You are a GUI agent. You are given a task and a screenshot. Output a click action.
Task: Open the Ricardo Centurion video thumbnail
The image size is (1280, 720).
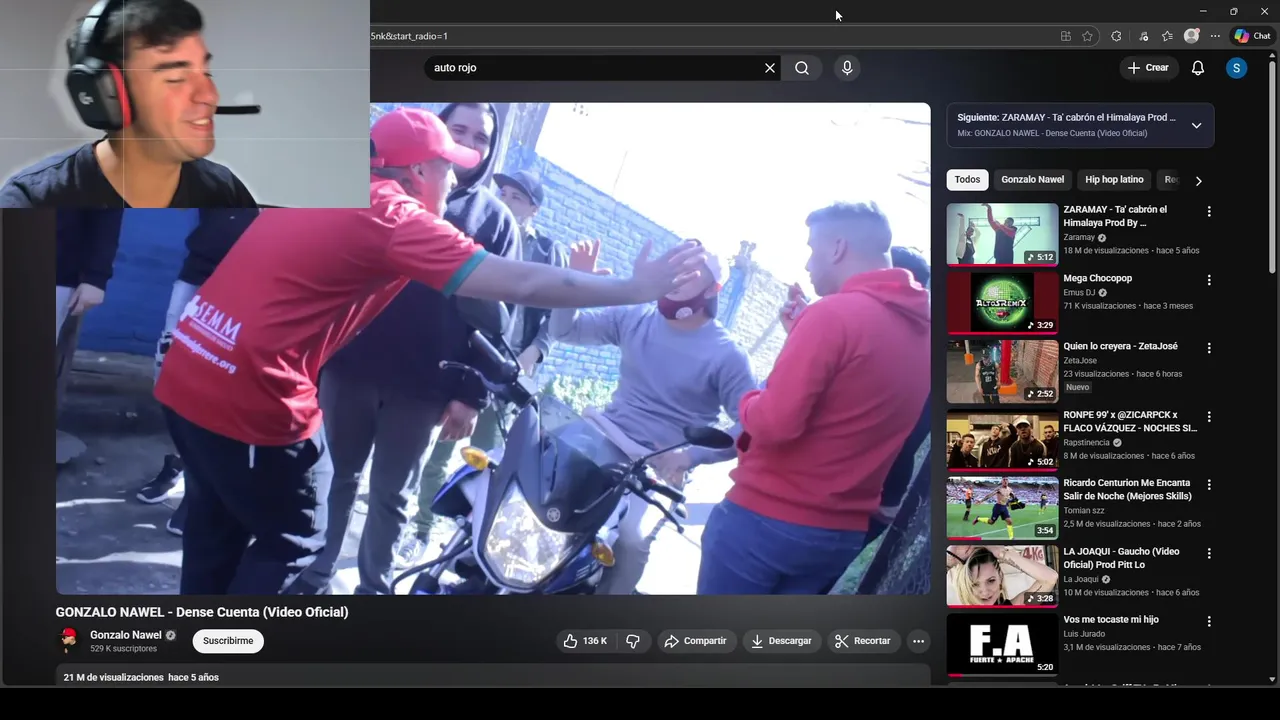1002,508
